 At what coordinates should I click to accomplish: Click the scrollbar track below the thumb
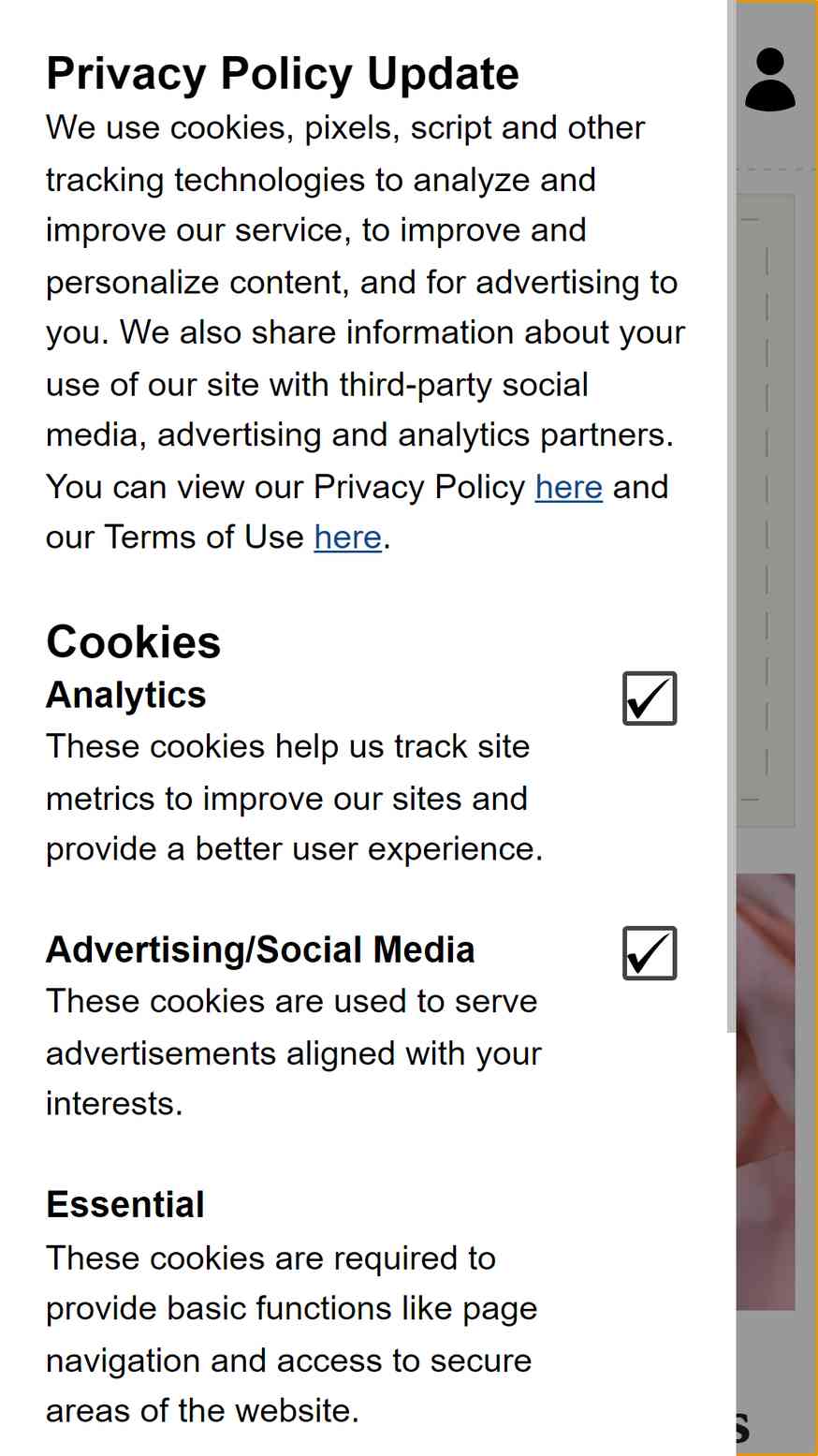732,1245
